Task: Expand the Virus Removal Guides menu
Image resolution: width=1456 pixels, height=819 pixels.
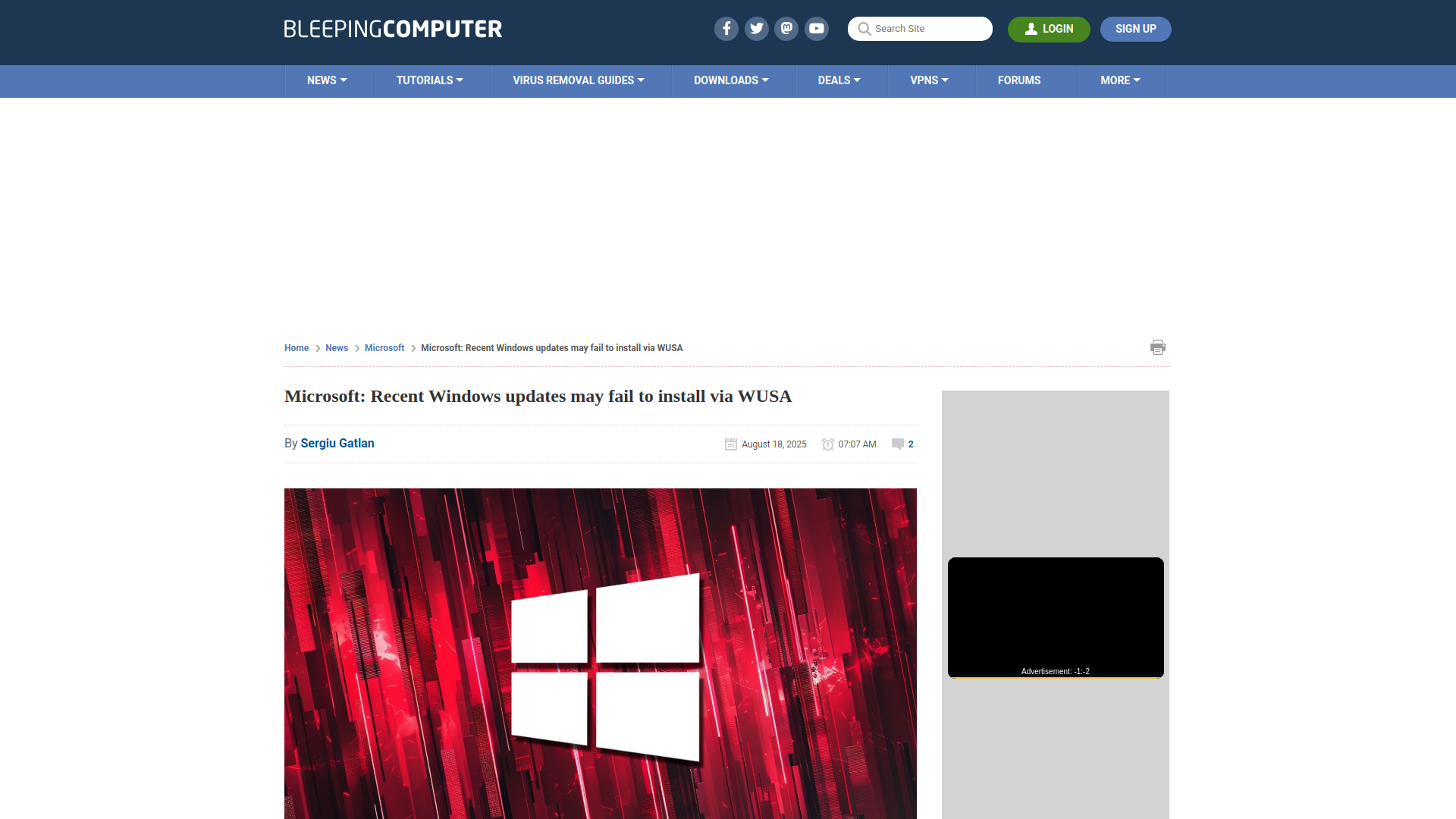Action: (579, 80)
